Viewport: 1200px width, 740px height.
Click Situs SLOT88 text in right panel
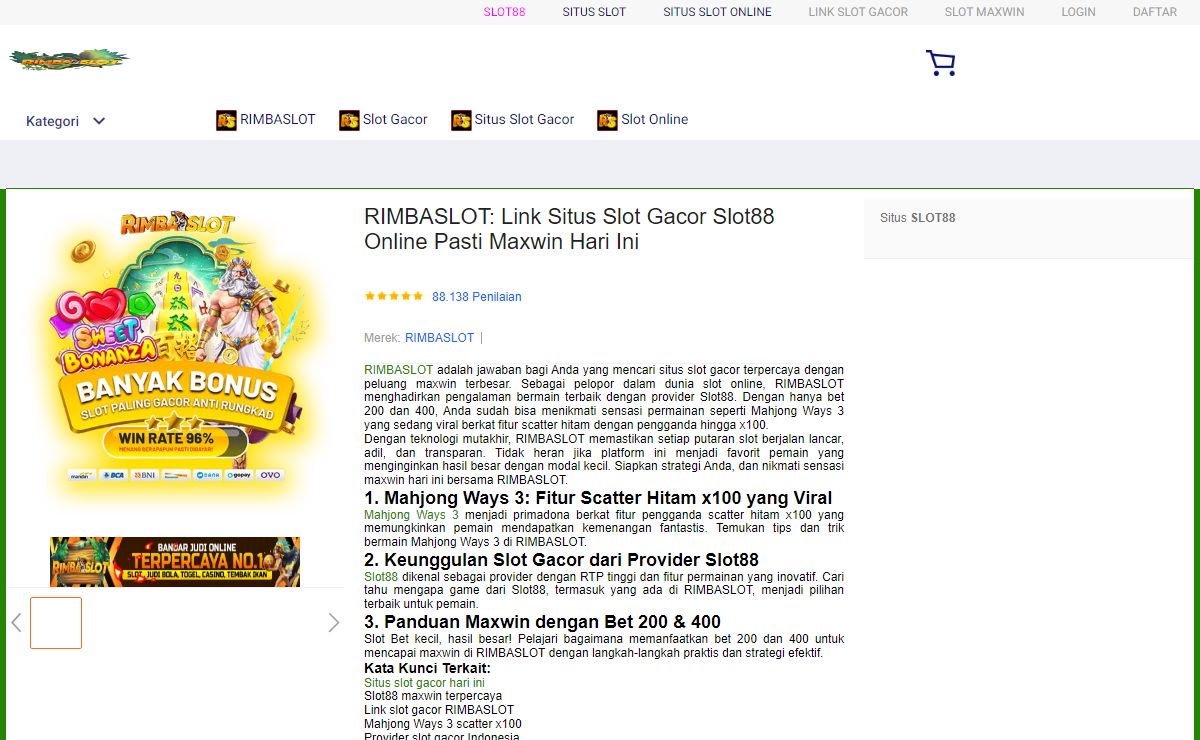[x=918, y=218]
